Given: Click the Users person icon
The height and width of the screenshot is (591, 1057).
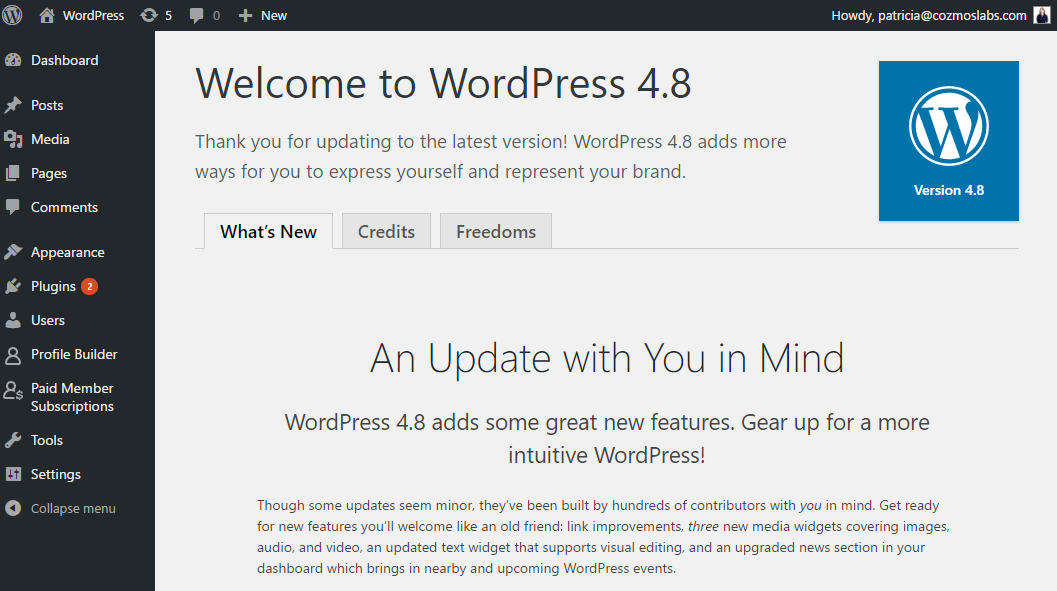Looking at the screenshot, I should click(13, 320).
